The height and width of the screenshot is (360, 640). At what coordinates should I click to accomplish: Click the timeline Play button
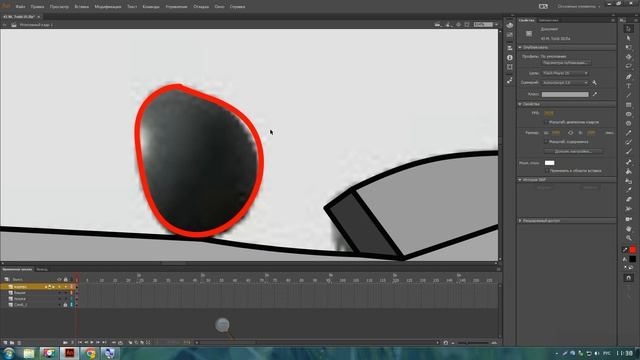(92, 342)
